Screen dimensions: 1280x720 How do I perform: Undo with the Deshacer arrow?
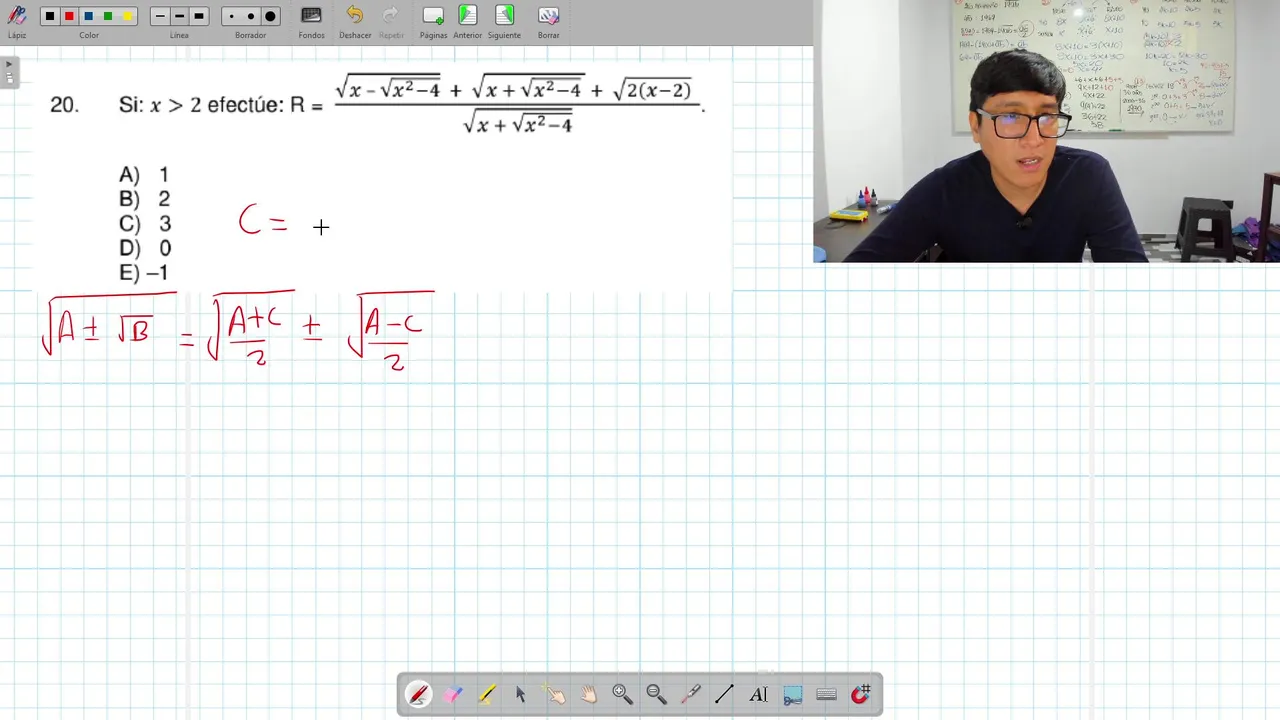(x=355, y=15)
